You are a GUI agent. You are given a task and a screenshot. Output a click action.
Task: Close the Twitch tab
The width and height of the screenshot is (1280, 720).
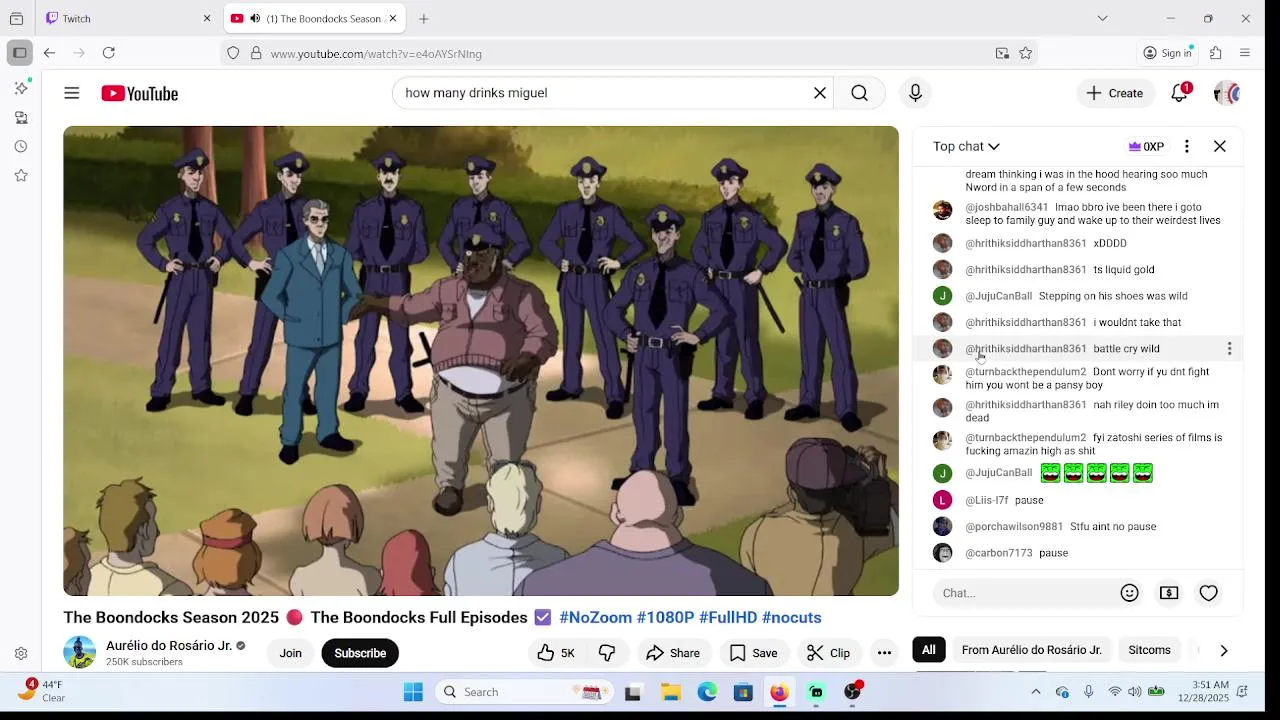click(x=207, y=18)
